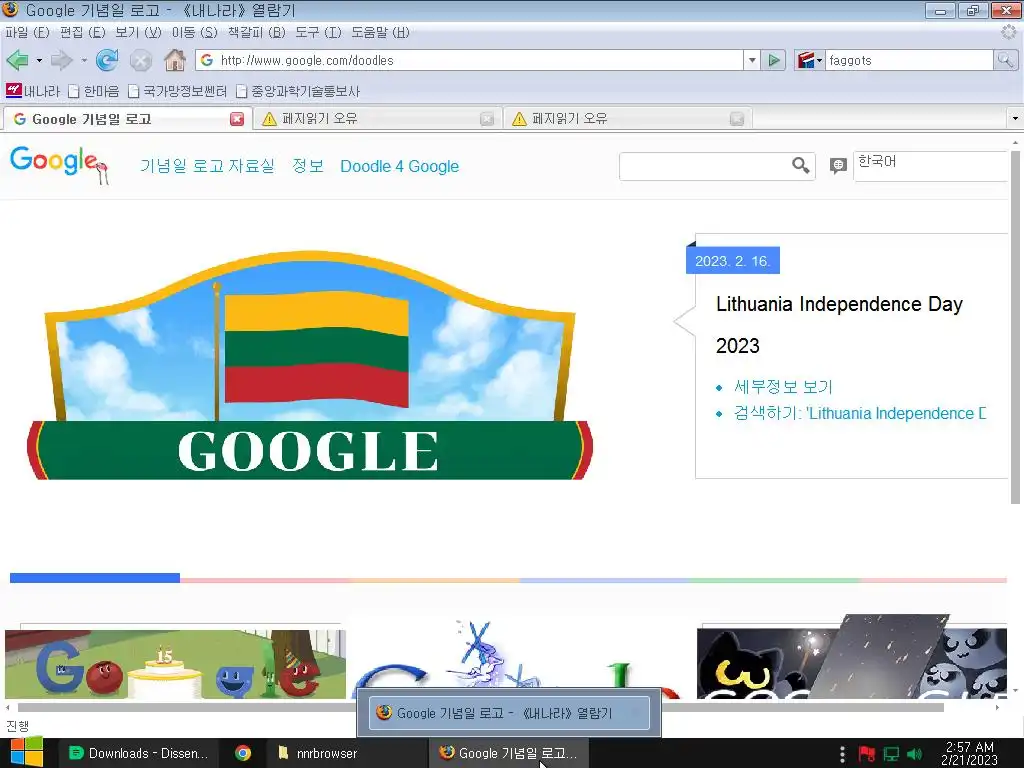The width and height of the screenshot is (1024, 768).
Task: Open the 한국어 language selector
Action: coord(930,166)
